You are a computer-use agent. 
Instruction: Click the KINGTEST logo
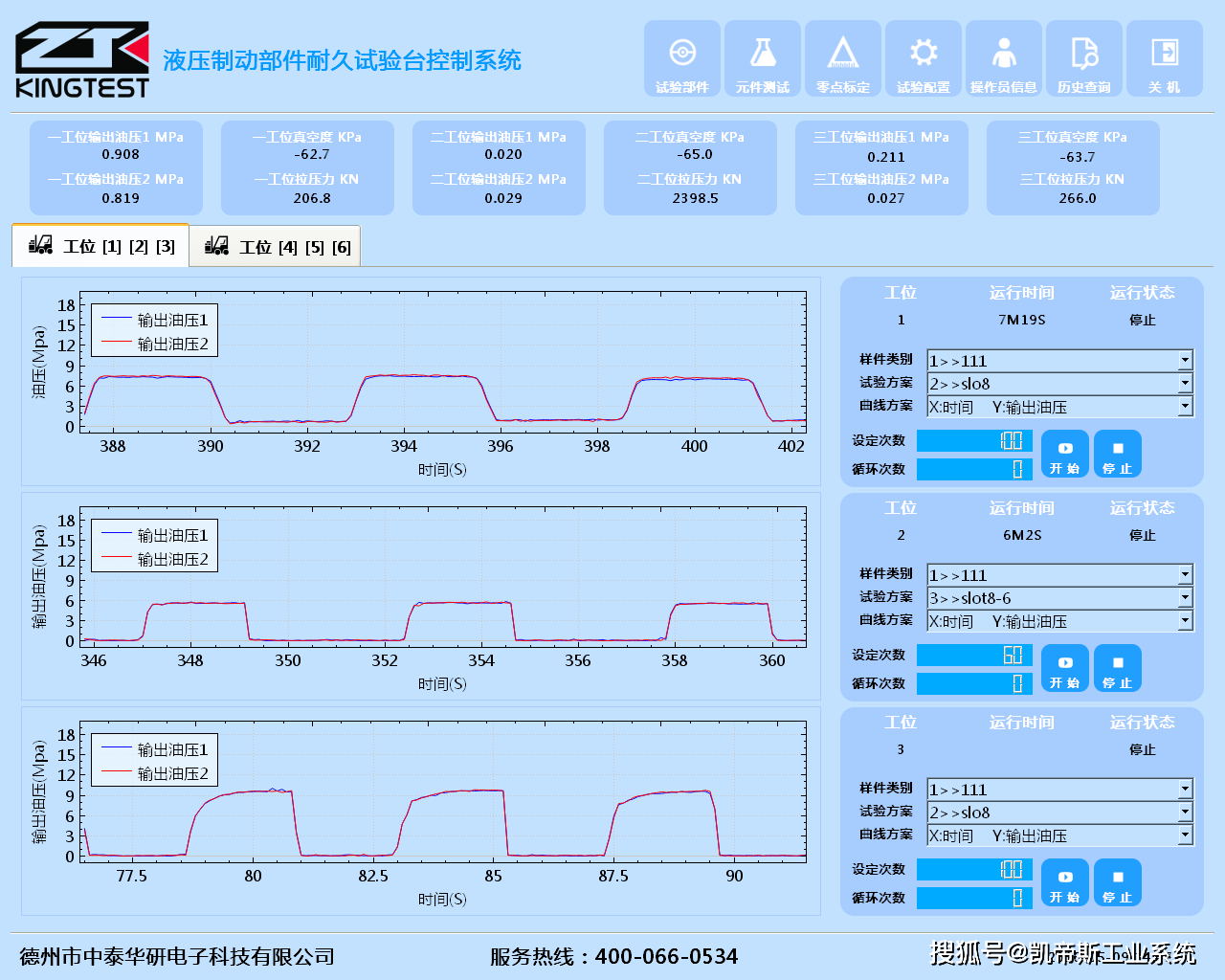(x=82, y=59)
